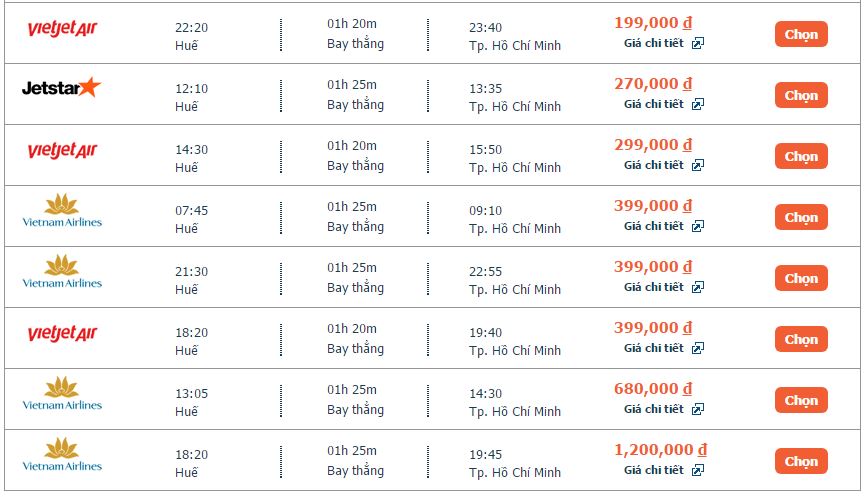This screenshot has width=865, height=497.
Task: Open price detail popup icon for 21:30 flight
Action: (698, 287)
